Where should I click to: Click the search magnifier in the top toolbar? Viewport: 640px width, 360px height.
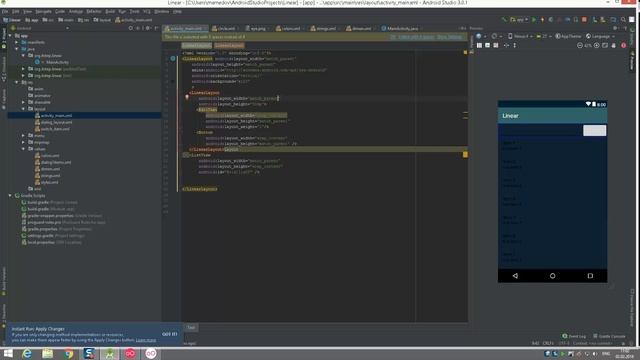coord(623,20)
